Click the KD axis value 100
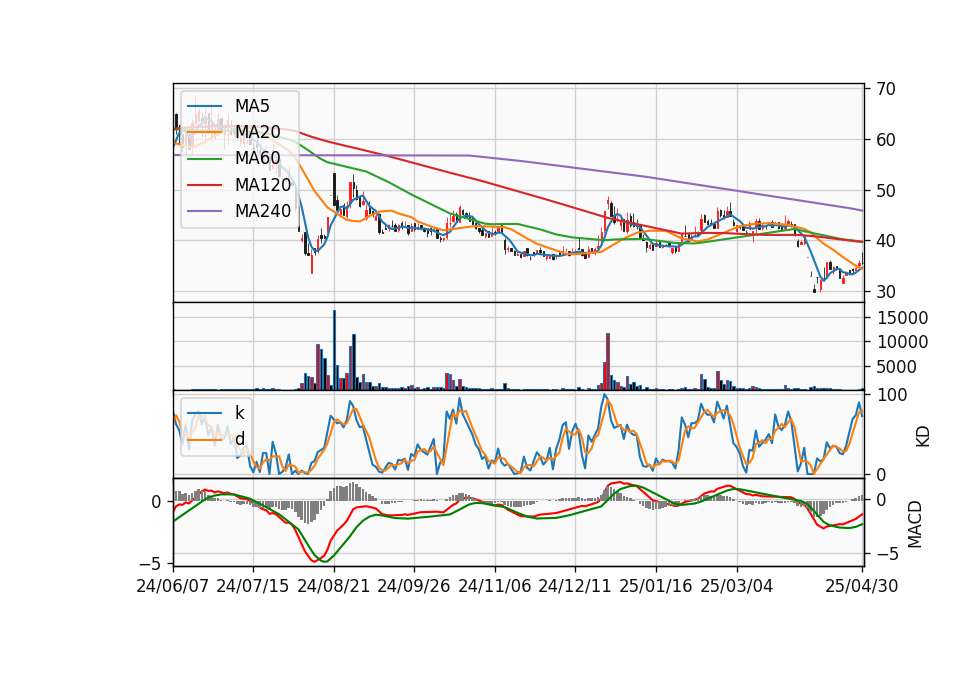Viewport: 960px width, 690px height. [x=892, y=395]
